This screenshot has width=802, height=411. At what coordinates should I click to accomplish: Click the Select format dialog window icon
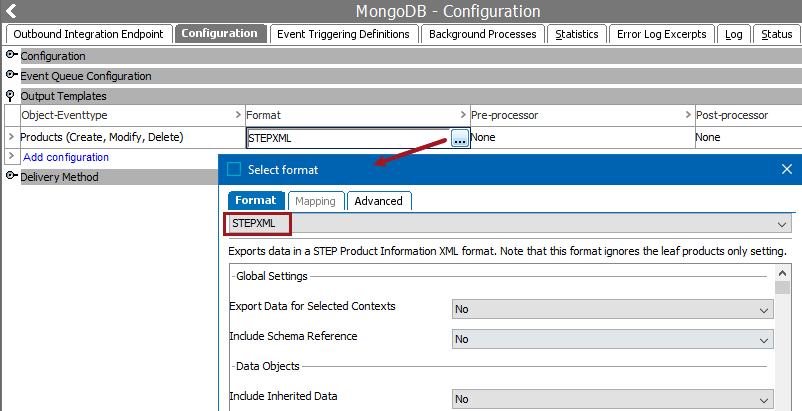pyautogui.click(x=235, y=169)
